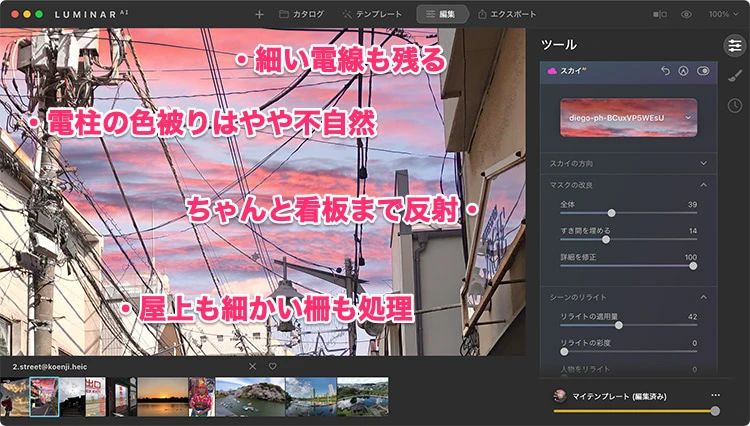Expand the スカイの方向 section
The image size is (750, 426).
click(628, 162)
